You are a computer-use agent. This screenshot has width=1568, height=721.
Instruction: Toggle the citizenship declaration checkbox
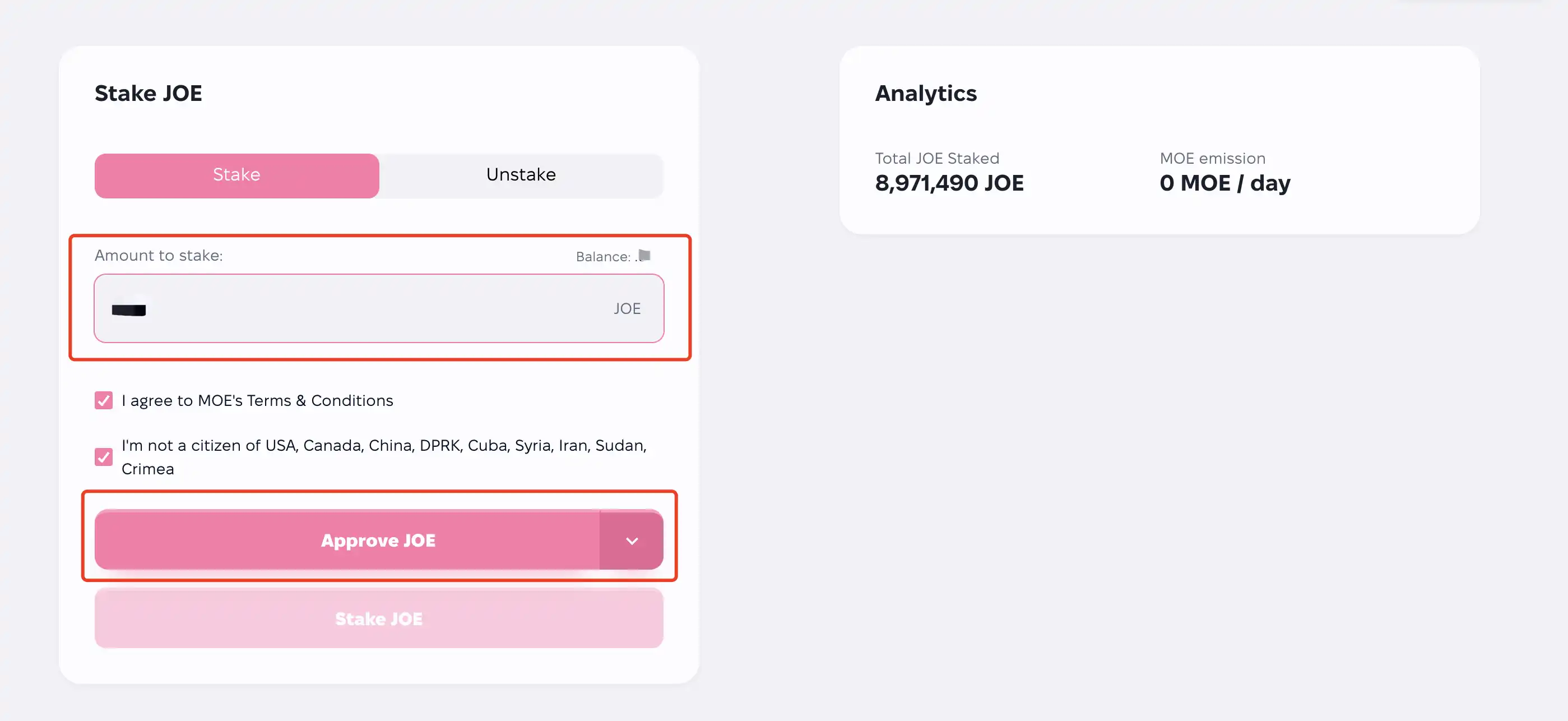coord(104,456)
